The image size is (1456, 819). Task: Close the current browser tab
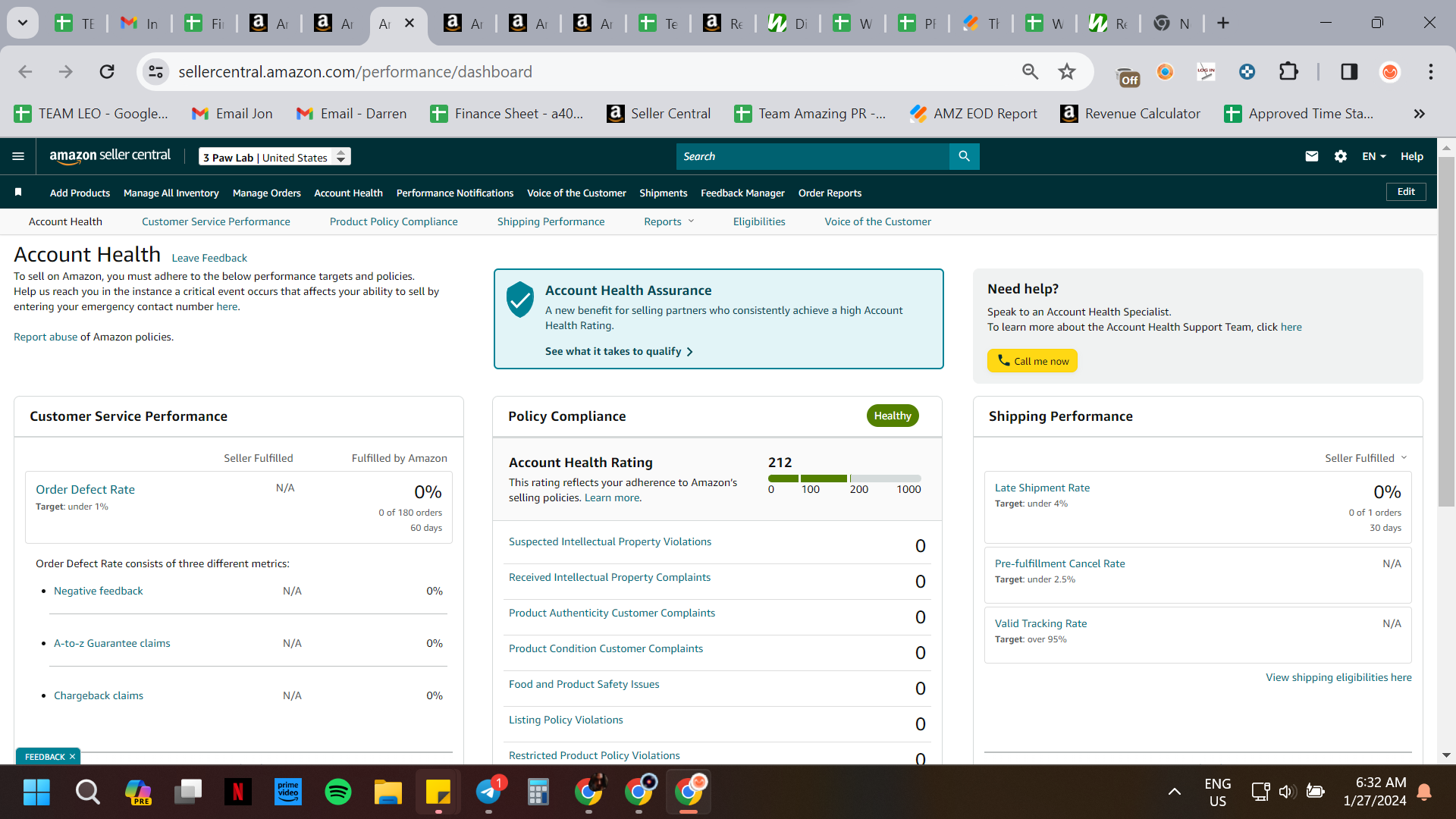pyautogui.click(x=409, y=23)
